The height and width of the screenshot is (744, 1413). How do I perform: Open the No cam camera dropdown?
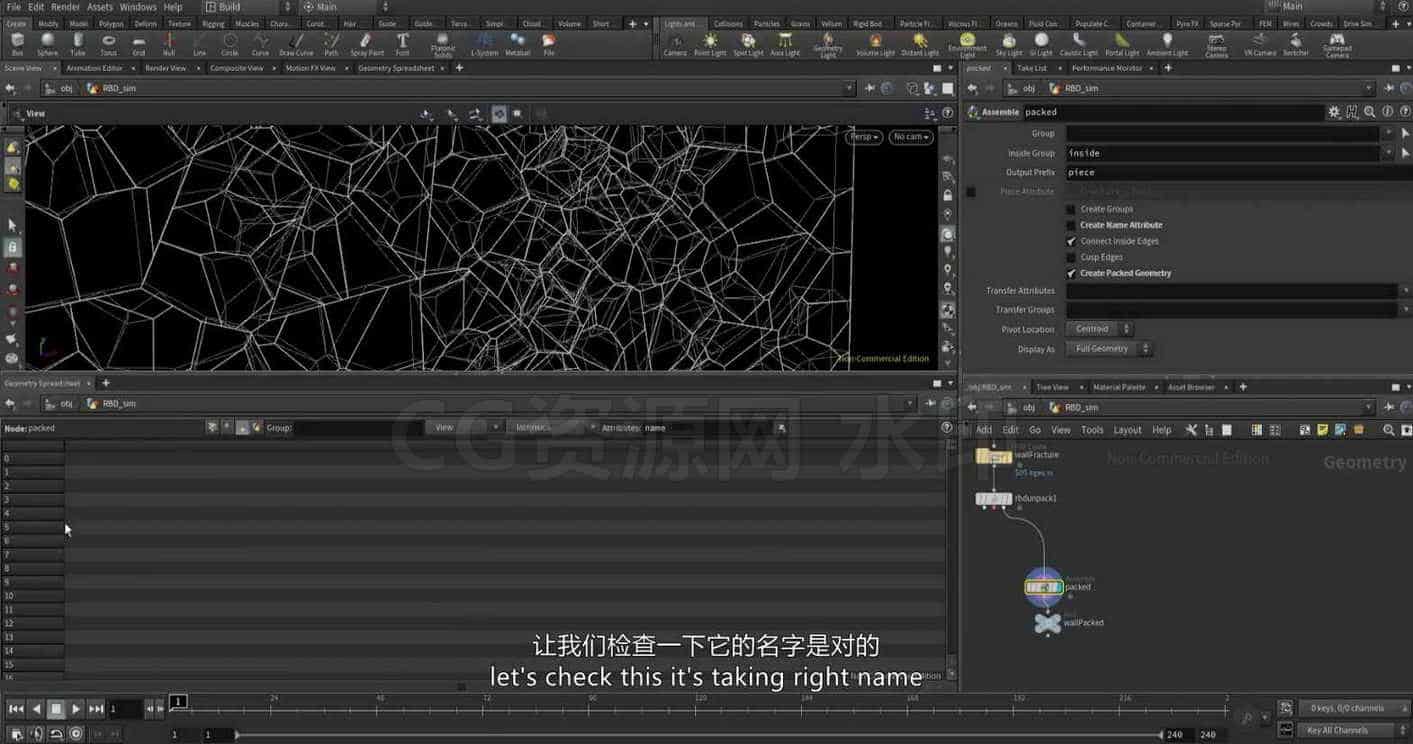911,137
